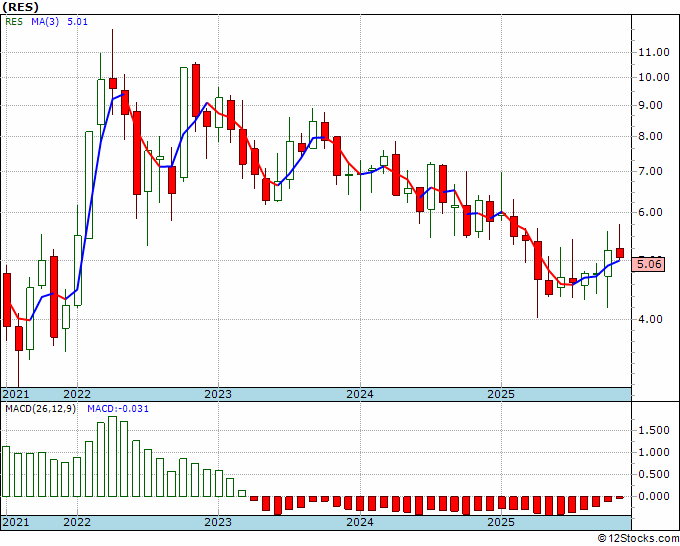680x546 pixels.
Task: Click the 0.500 MACD axis label
Action: coord(654,474)
